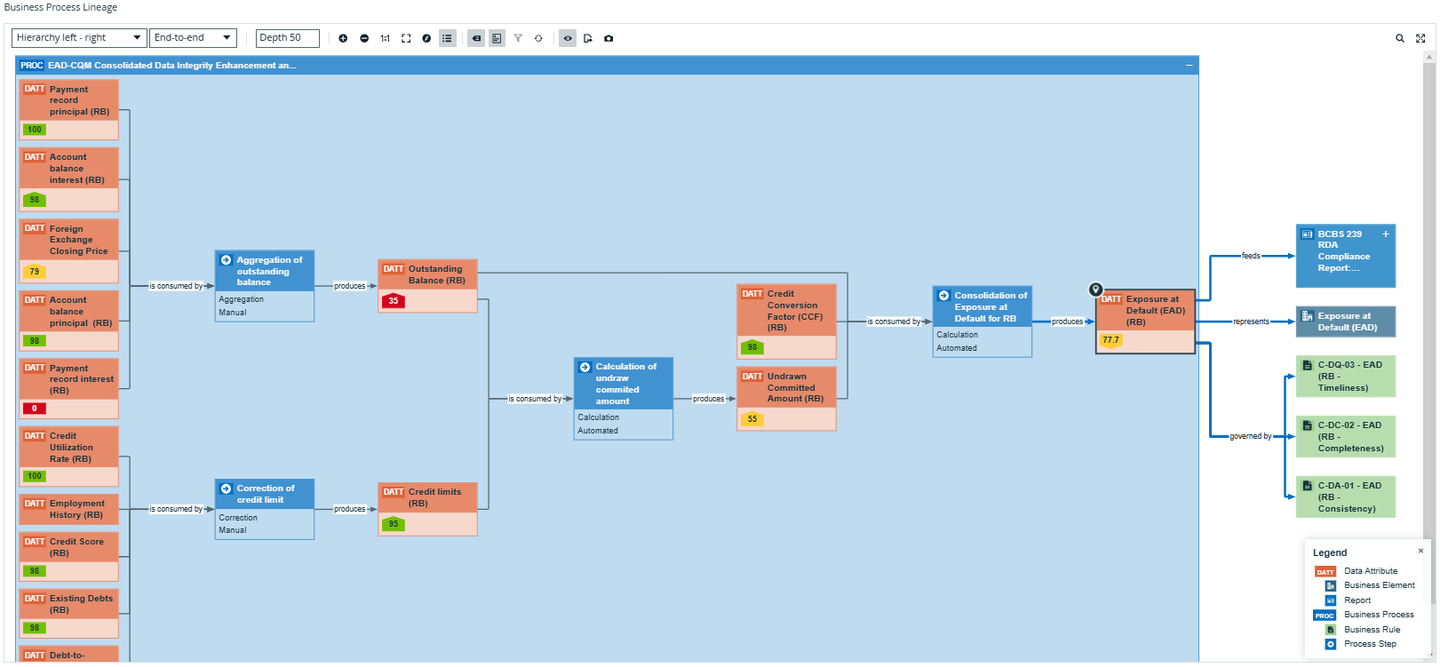Toggle the eye visibility icon
Viewport: 1440px width, 667px height.
point(568,38)
